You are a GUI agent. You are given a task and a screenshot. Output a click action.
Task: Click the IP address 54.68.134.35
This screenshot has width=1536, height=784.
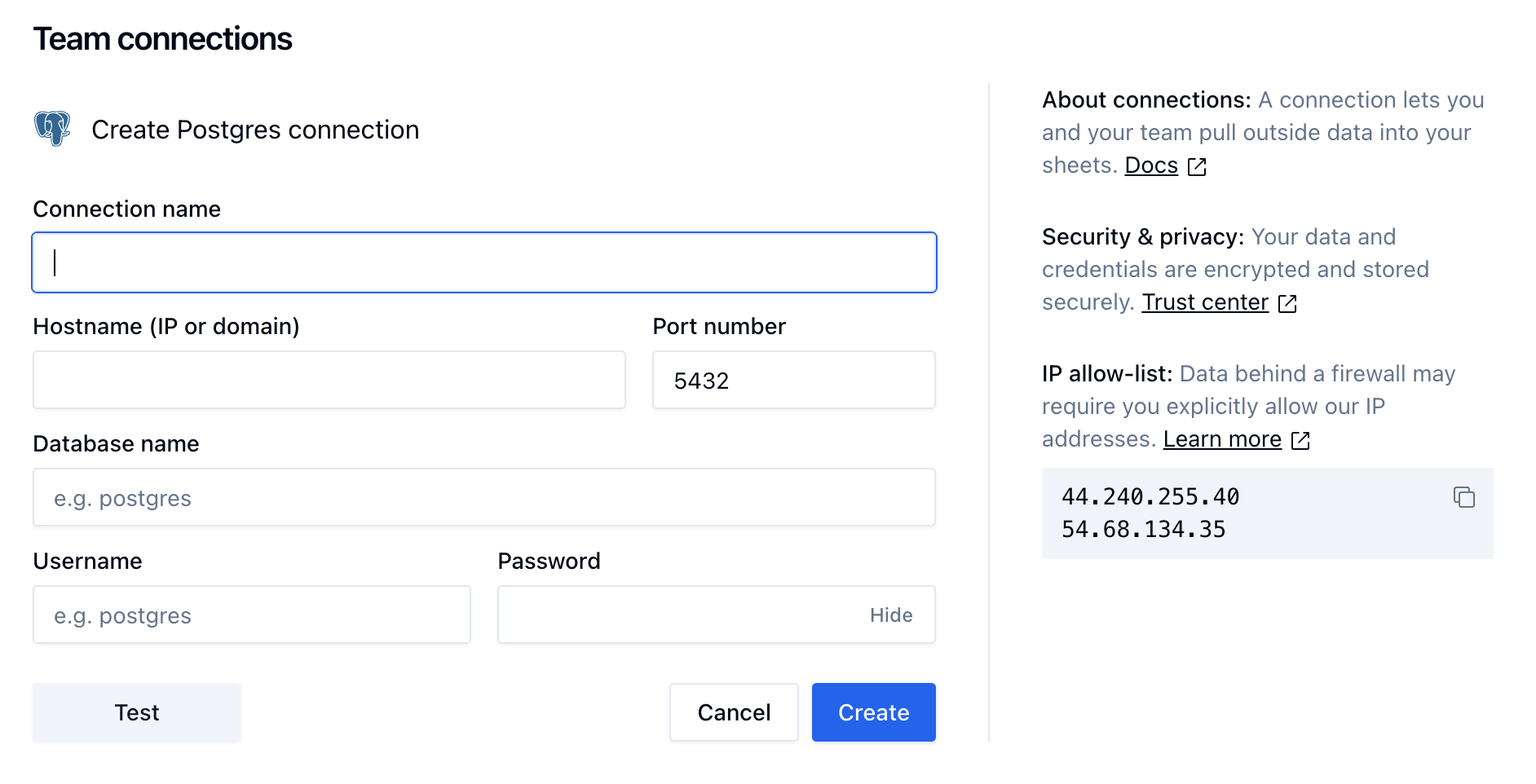tap(1143, 530)
